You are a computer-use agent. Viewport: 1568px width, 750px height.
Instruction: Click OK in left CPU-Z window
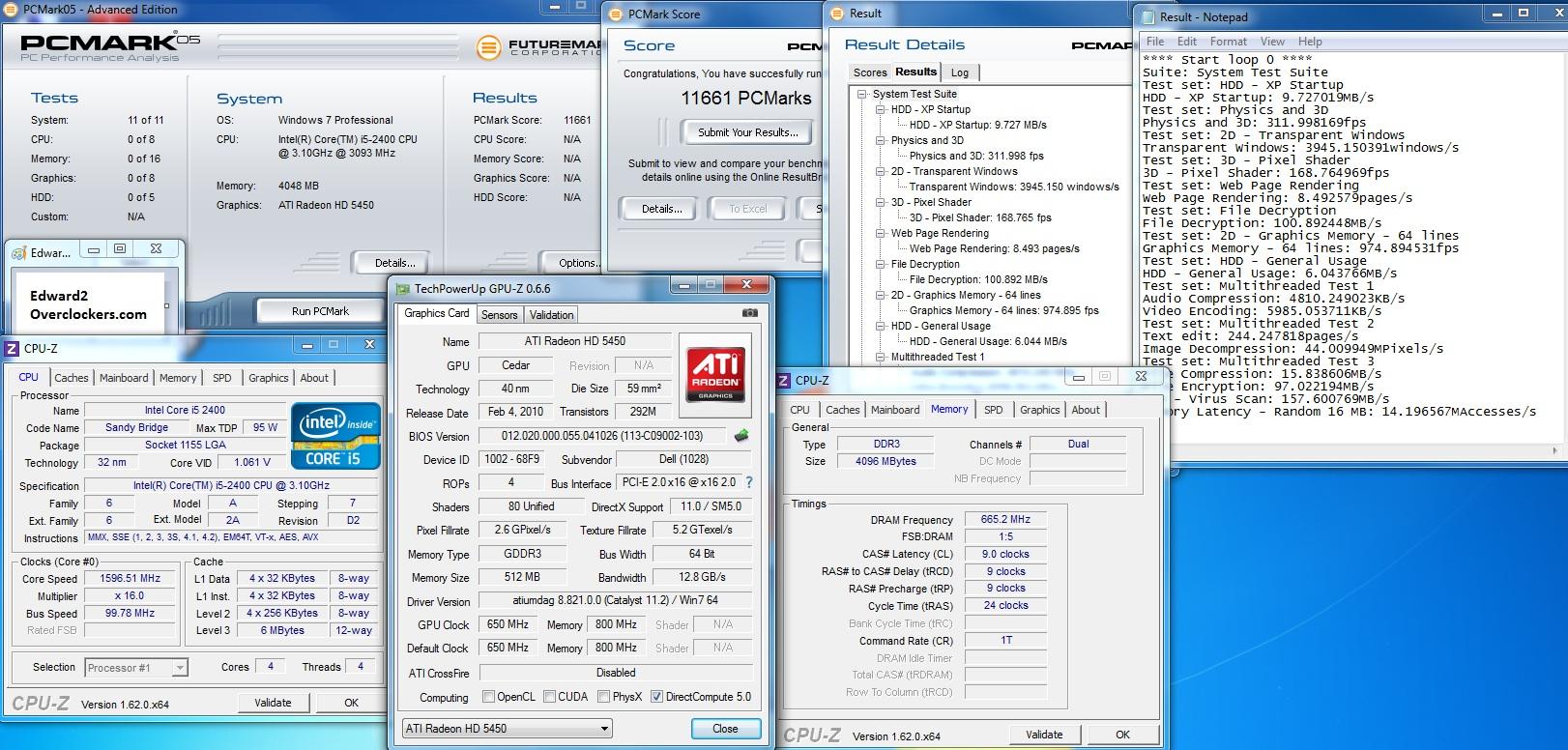352,703
